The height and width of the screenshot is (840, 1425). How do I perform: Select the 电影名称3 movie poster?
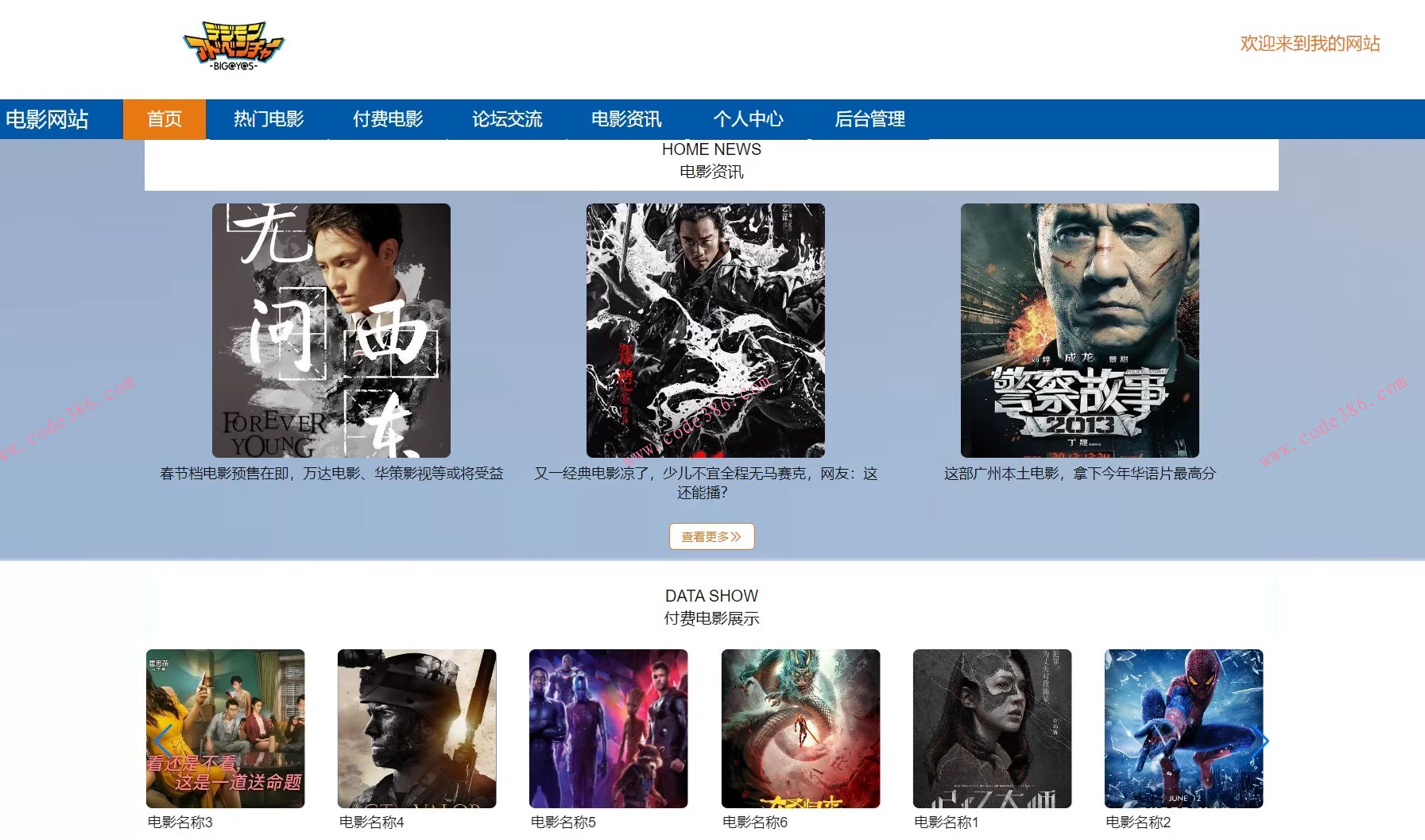[226, 729]
